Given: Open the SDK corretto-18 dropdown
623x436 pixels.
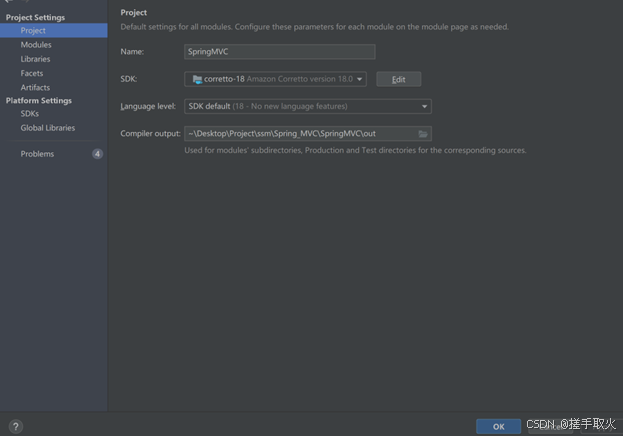Looking at the screenshot, I should coord(275,79).
